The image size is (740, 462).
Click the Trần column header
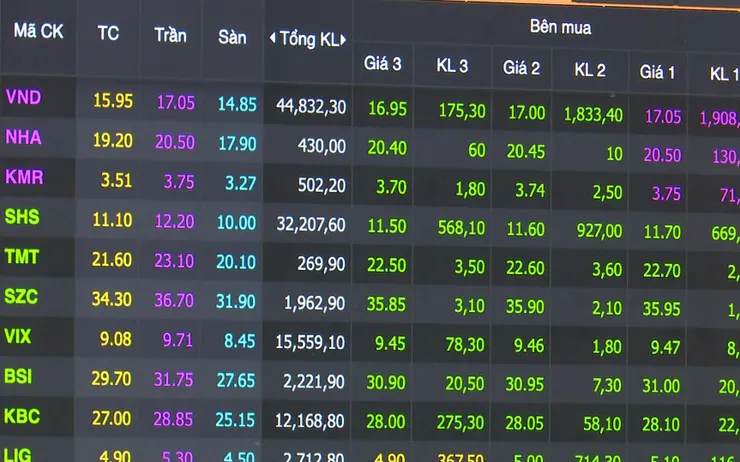170,35
